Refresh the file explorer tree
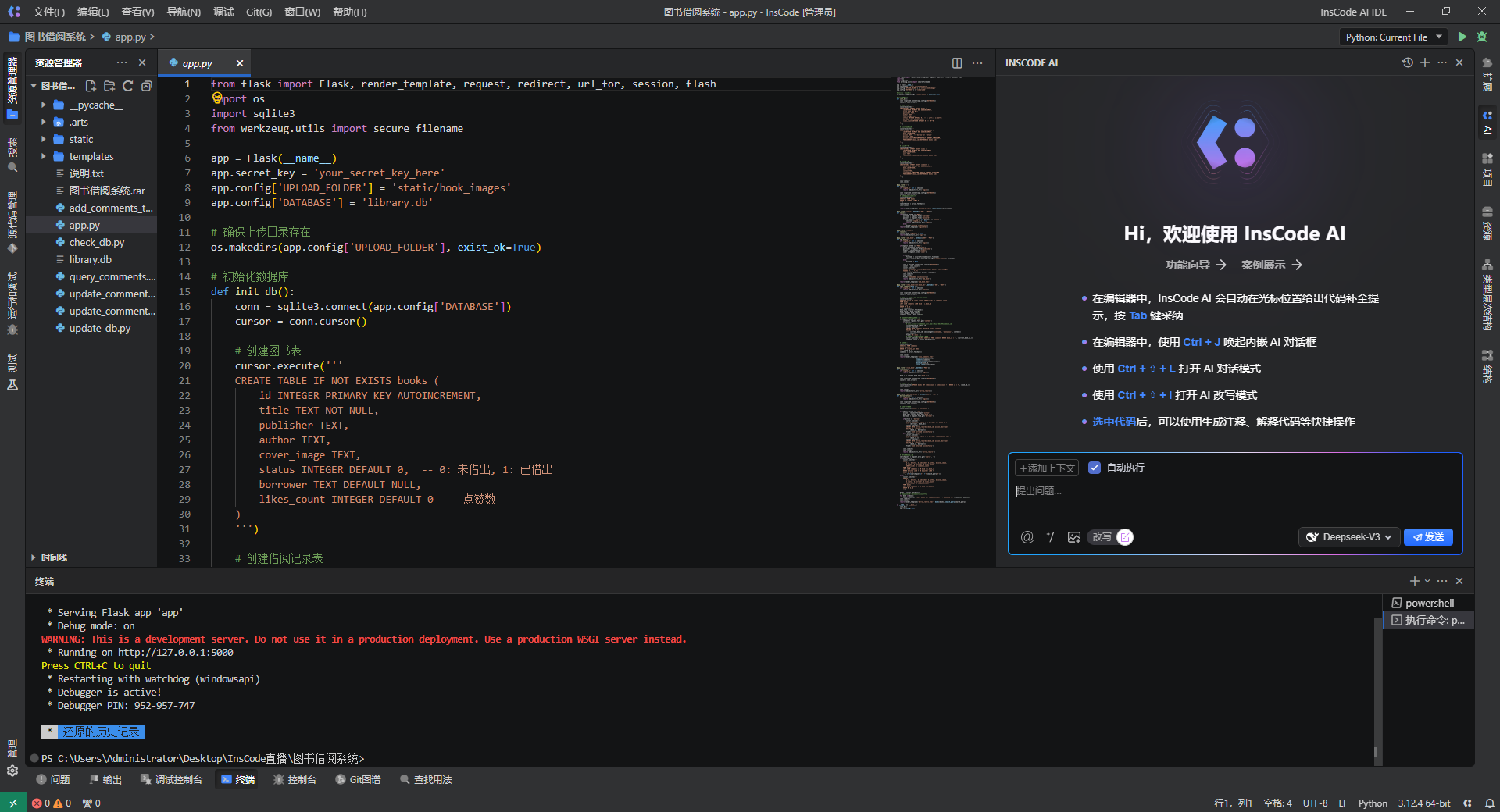 [x=128, y=86]
